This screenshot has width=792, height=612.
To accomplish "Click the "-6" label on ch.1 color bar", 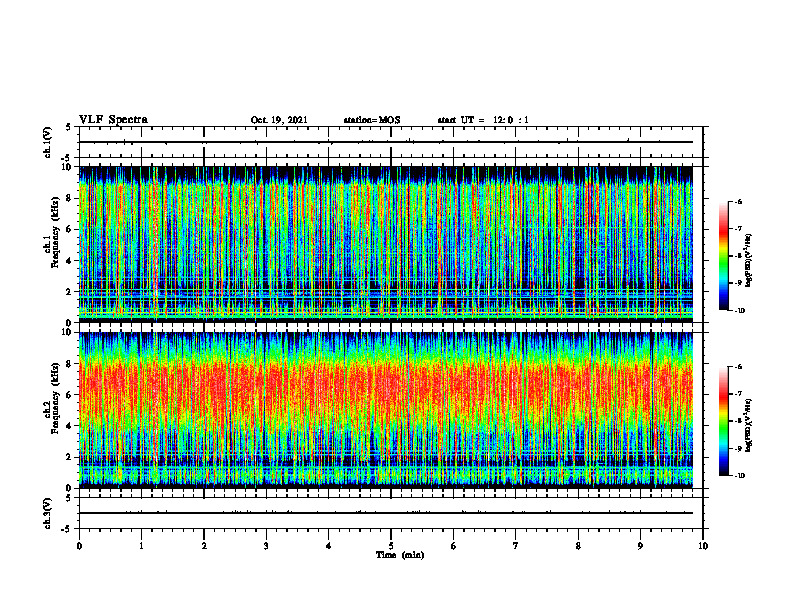I will coord(738,202).
